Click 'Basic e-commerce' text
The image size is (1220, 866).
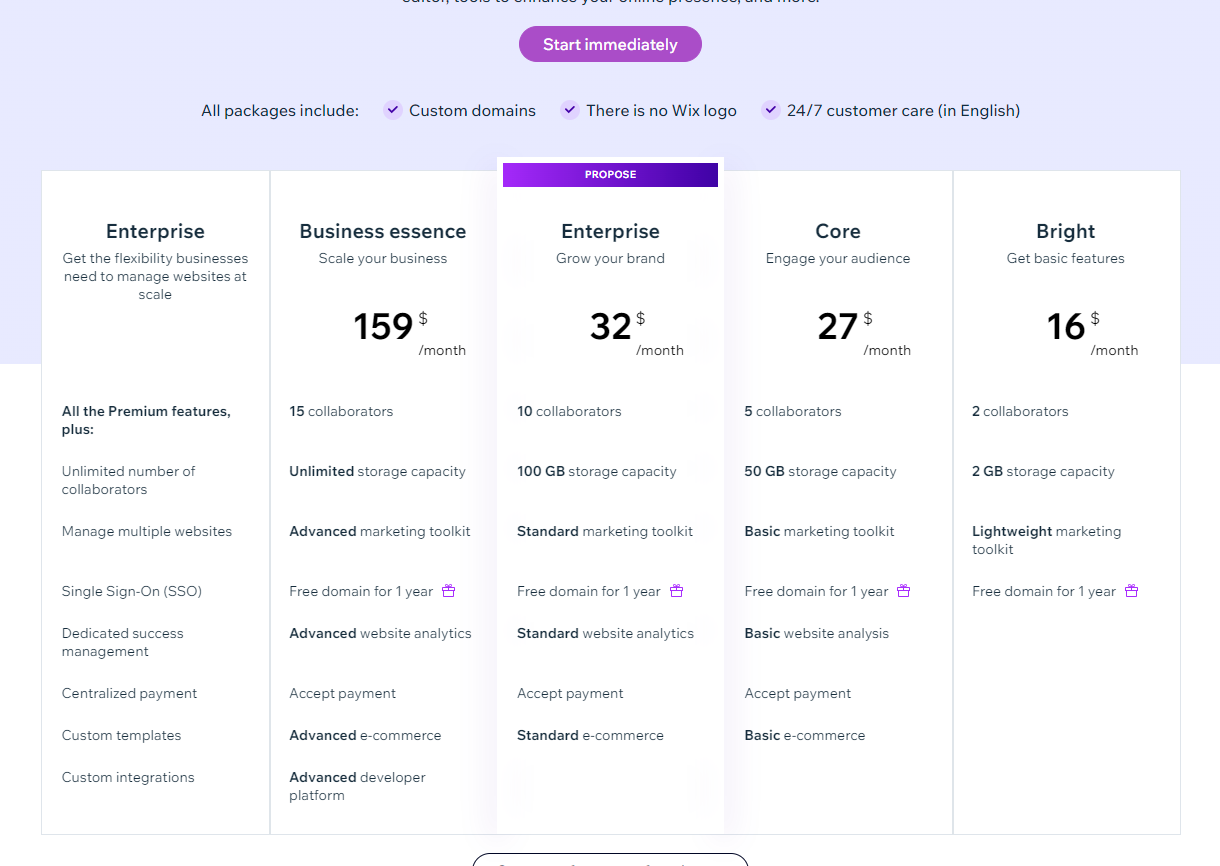point(805,735)
